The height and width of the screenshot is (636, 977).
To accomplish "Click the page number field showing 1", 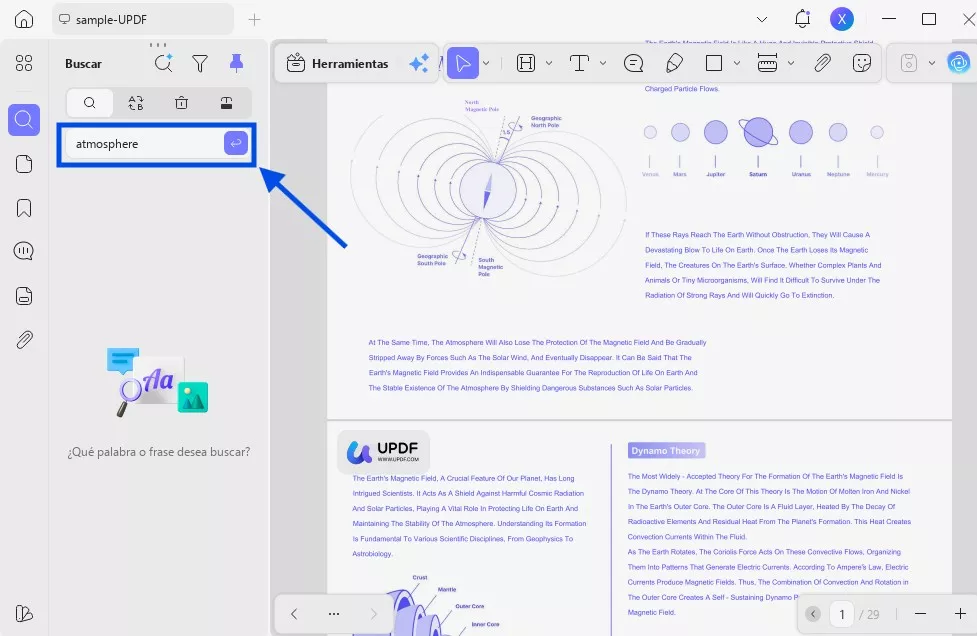I will 842,615.
